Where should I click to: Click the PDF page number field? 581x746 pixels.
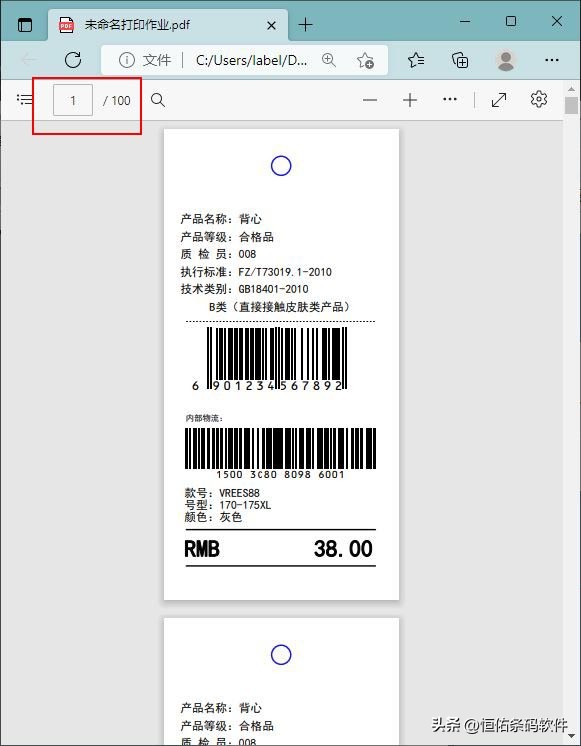pos(73,100)
